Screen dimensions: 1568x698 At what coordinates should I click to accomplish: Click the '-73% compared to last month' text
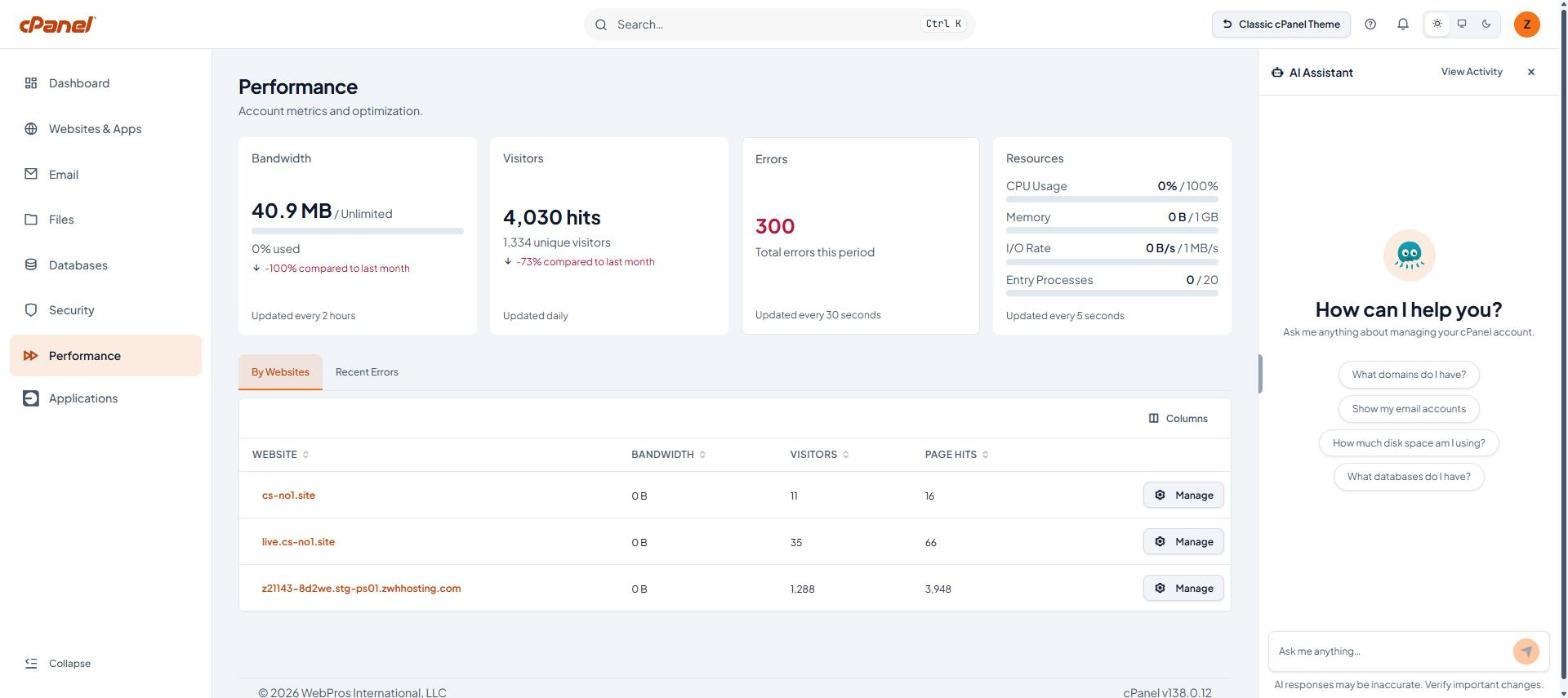[585, 262]
